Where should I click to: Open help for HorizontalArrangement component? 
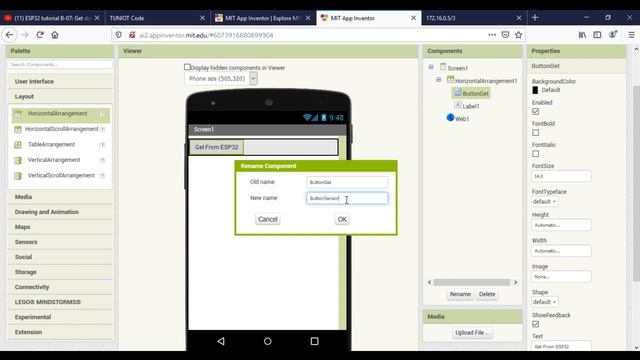102,114
